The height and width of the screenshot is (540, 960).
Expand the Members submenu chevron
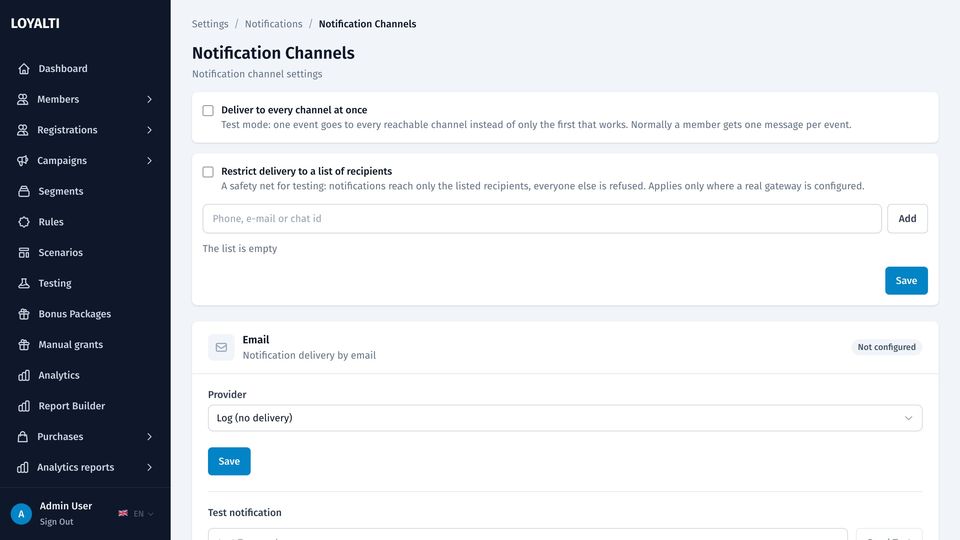coord(149,99)
